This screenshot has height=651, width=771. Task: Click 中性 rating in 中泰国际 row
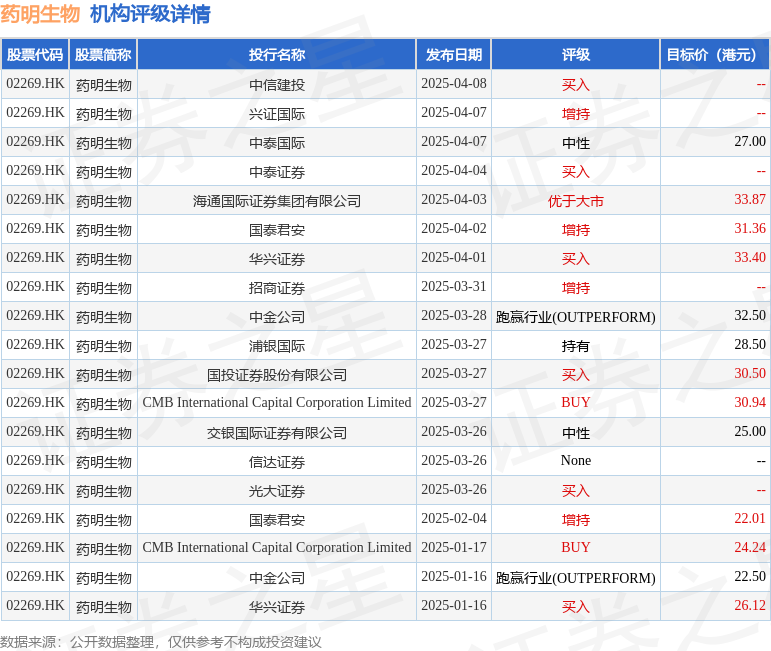pyautogui.click(x=576, y=143)
